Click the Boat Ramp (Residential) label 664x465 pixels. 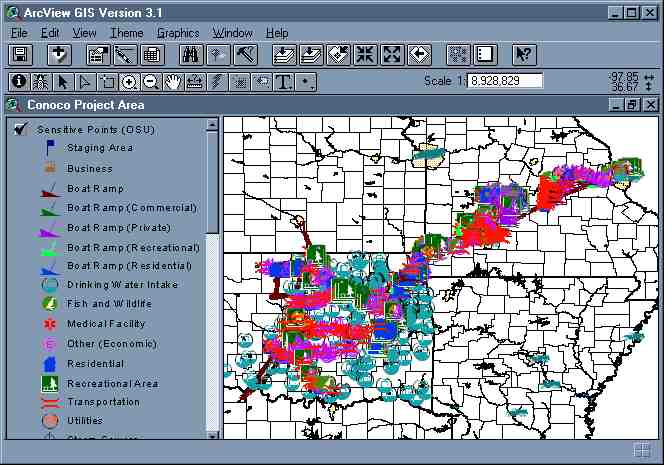pyautogui.click(x=129, y=266)
